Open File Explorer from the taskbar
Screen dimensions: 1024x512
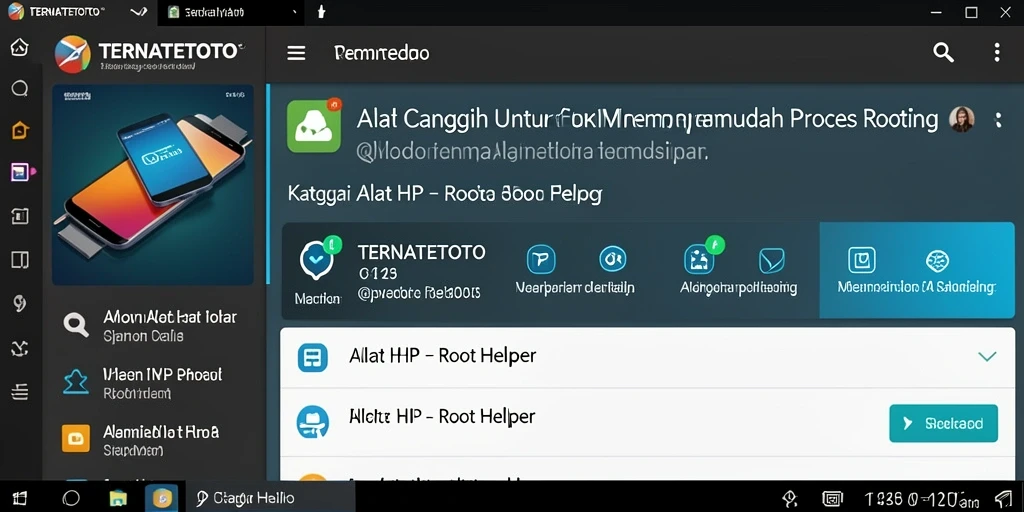click(x=118, y=499)
